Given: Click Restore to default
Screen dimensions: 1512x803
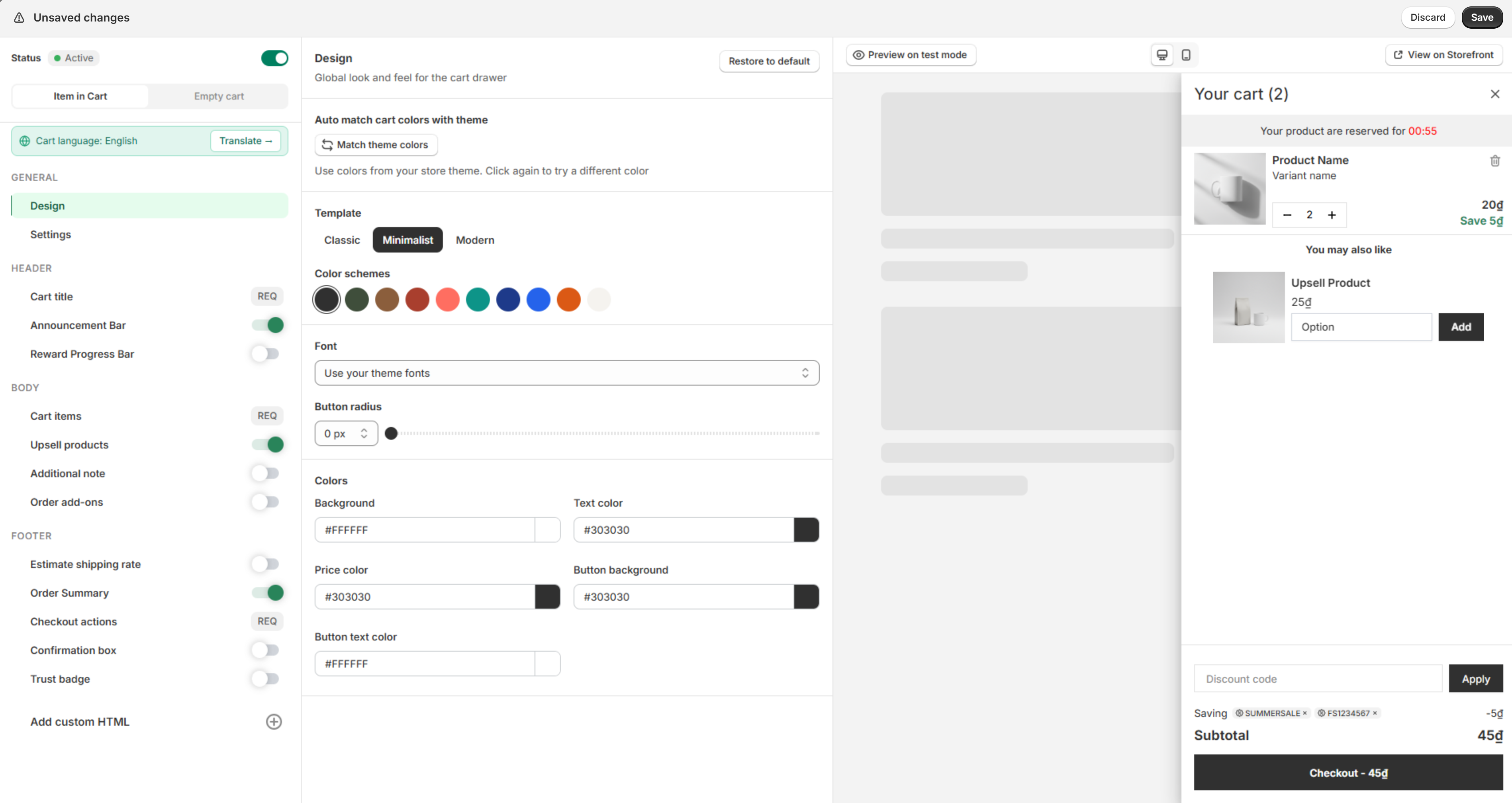Looking at the screenshot, I should coord(769,61).
